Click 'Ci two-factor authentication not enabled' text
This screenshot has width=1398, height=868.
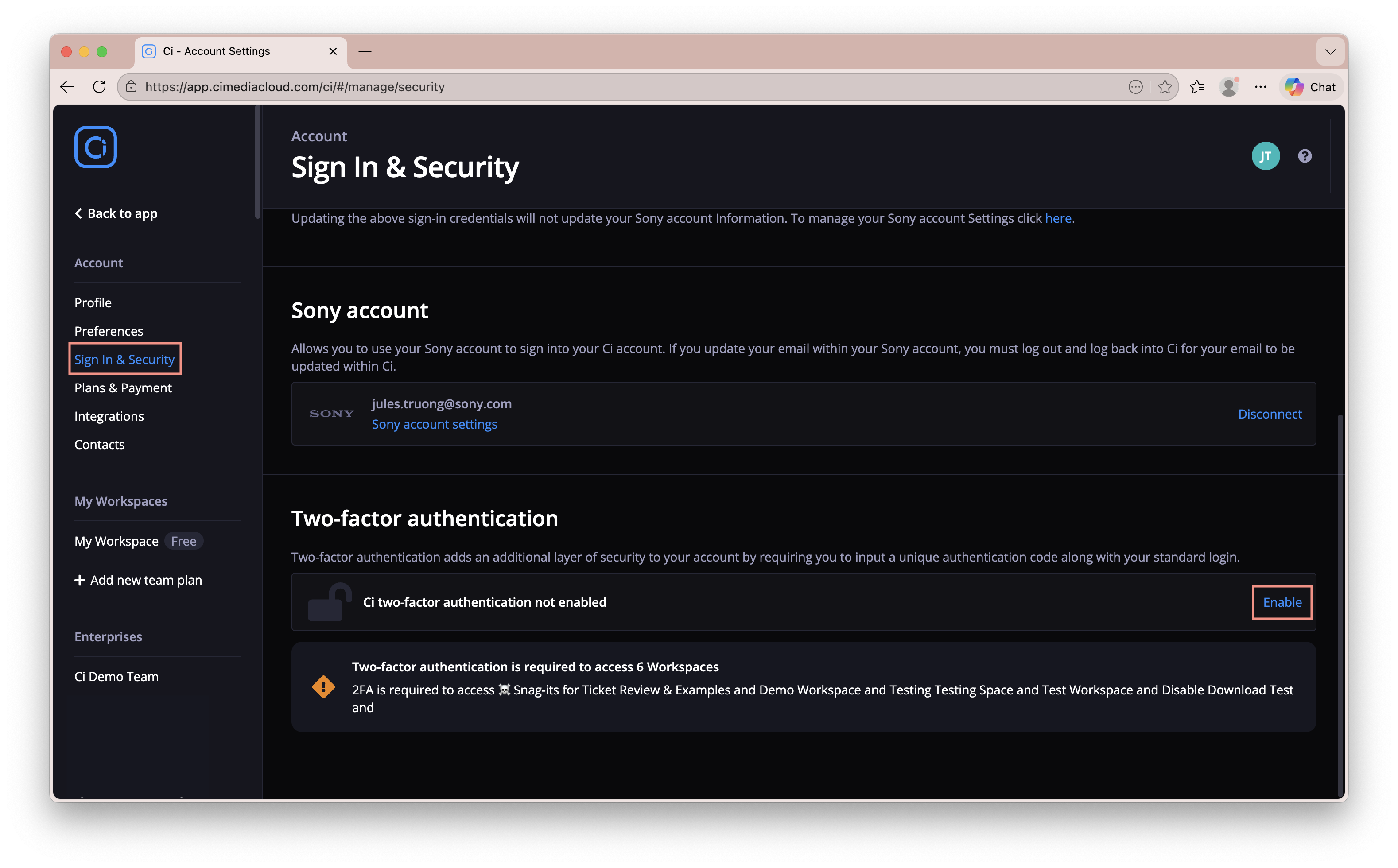[485, 602]
